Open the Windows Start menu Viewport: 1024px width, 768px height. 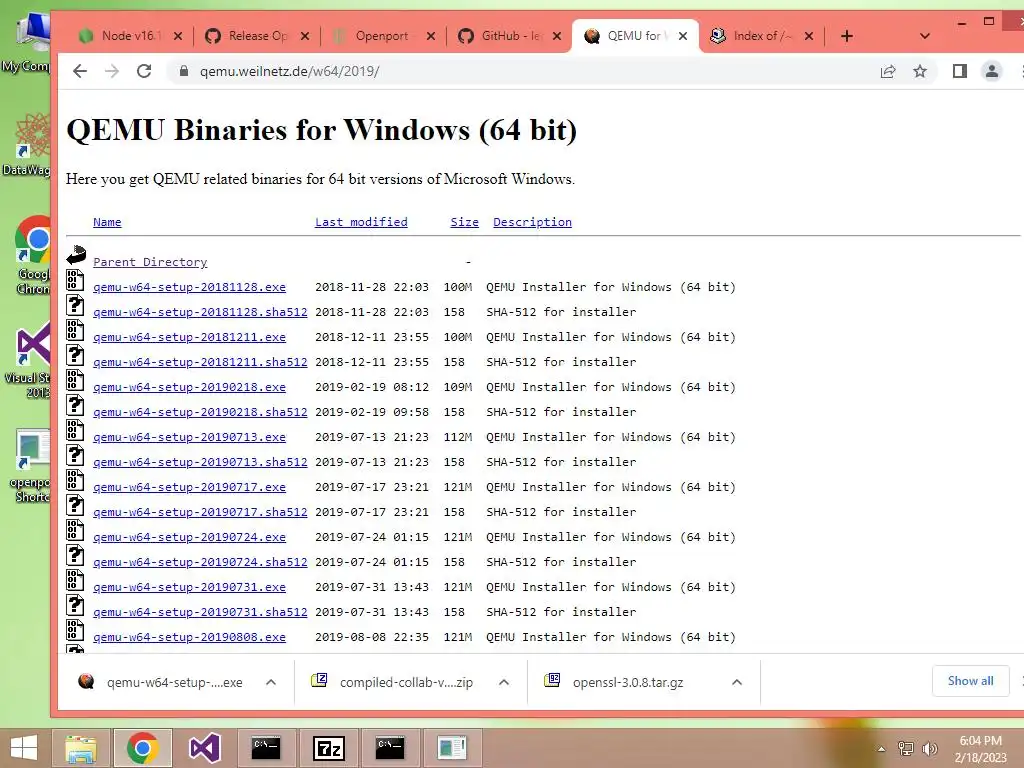coord(24,748)
